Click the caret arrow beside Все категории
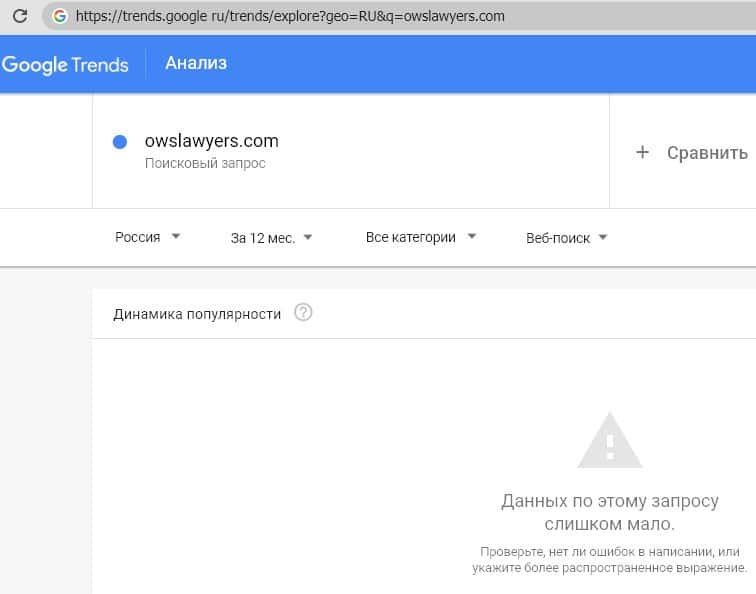This screenshot has width=756, height=594. pyautogui.click(x=472, y=237)
